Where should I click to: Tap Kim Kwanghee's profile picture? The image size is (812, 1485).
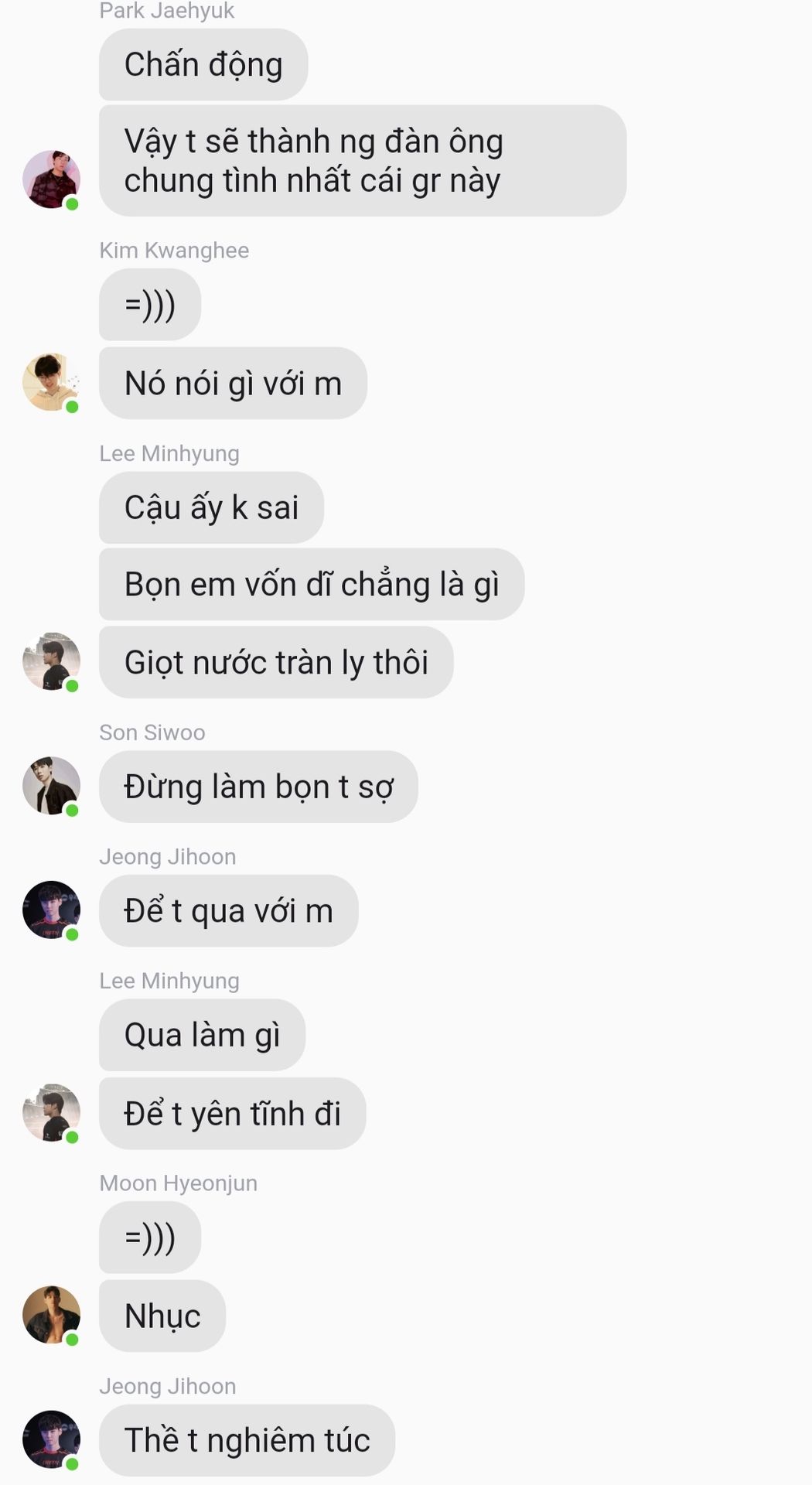[x=51, y=382]
